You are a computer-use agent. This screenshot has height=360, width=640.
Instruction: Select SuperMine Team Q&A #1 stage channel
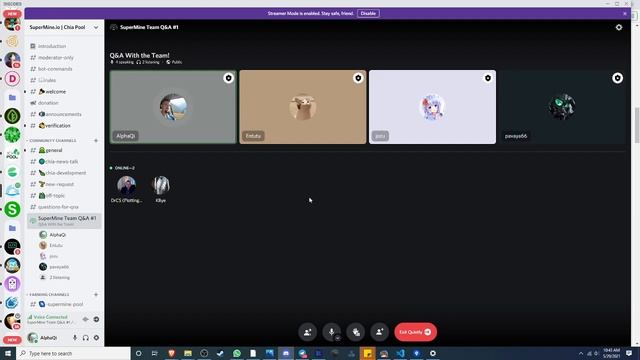64,221
